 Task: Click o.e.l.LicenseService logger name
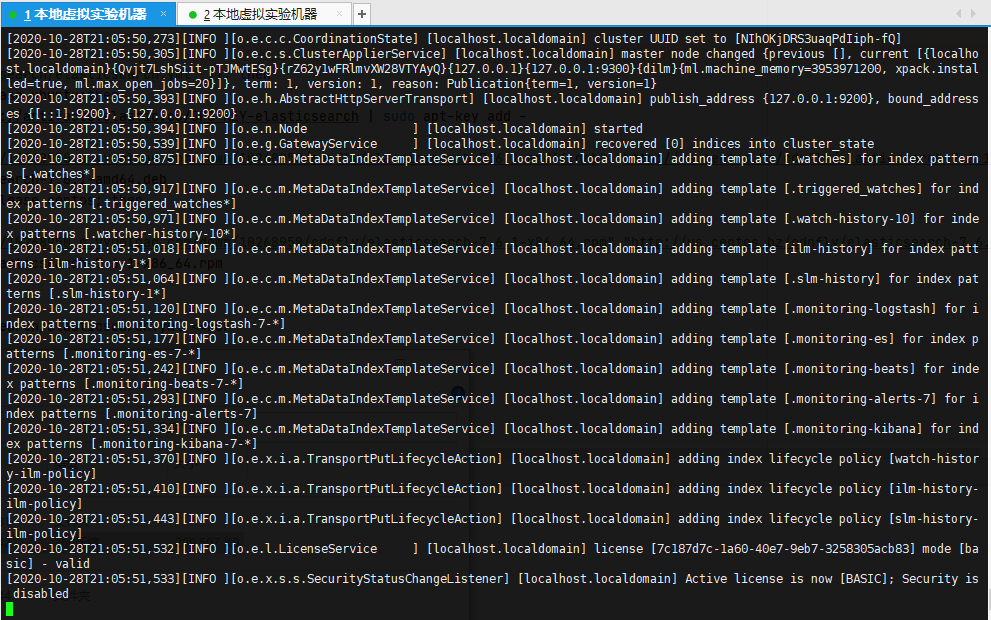(x=307, y=549)
